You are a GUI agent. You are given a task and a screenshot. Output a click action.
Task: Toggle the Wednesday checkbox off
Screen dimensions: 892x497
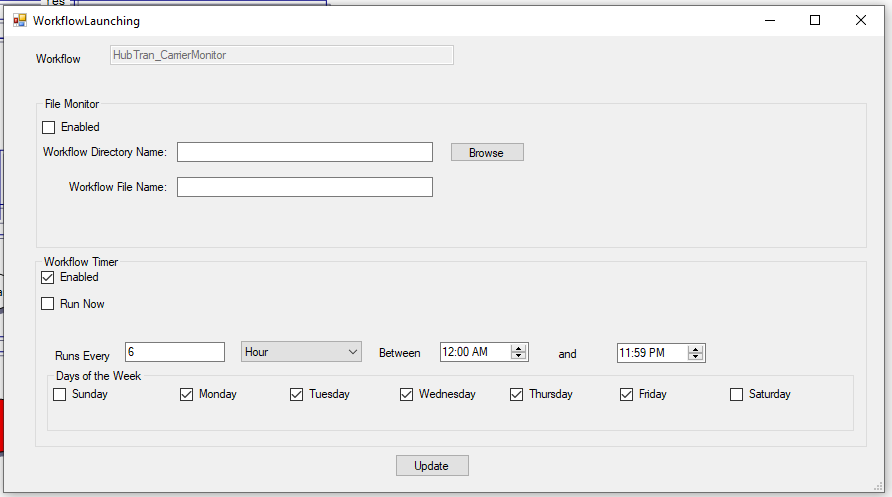click(407, 394)
